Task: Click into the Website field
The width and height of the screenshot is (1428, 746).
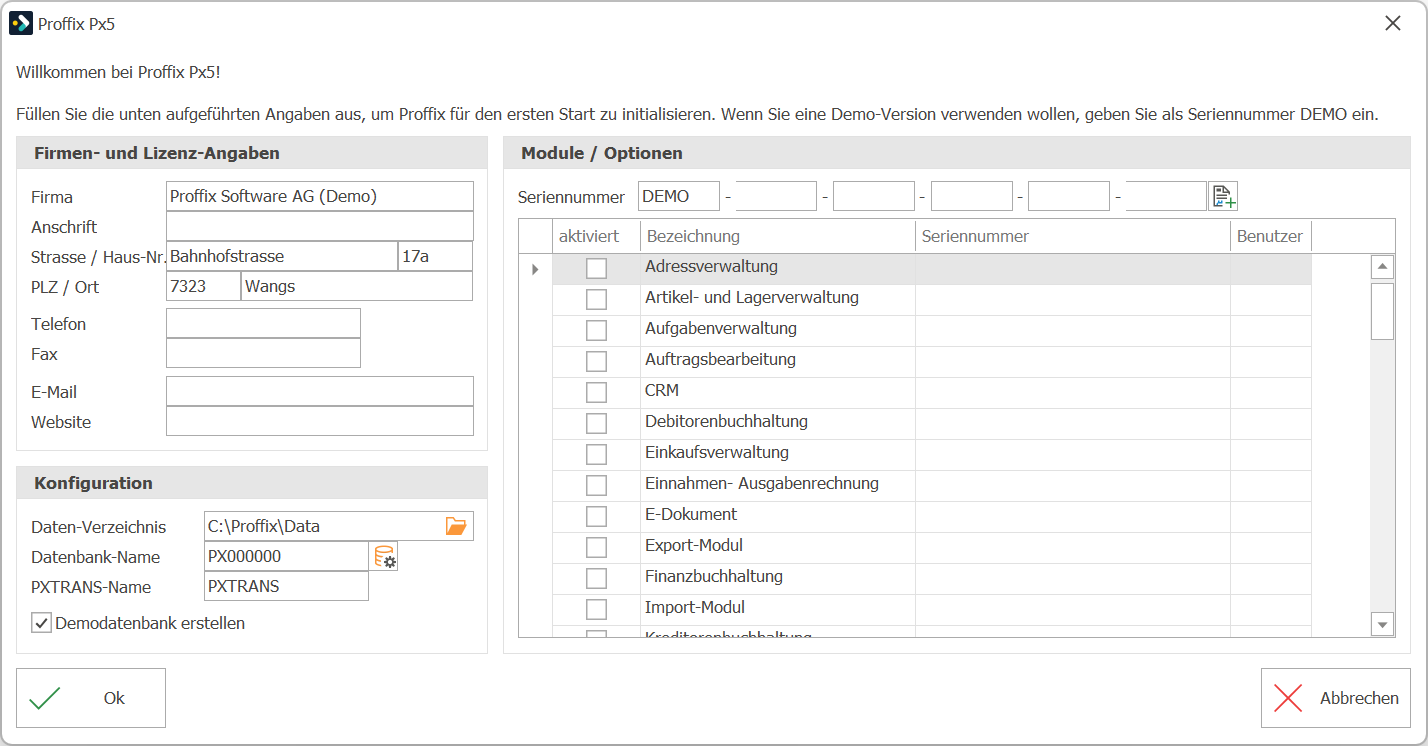Action: pyautogui.click(x=320, y=421)
